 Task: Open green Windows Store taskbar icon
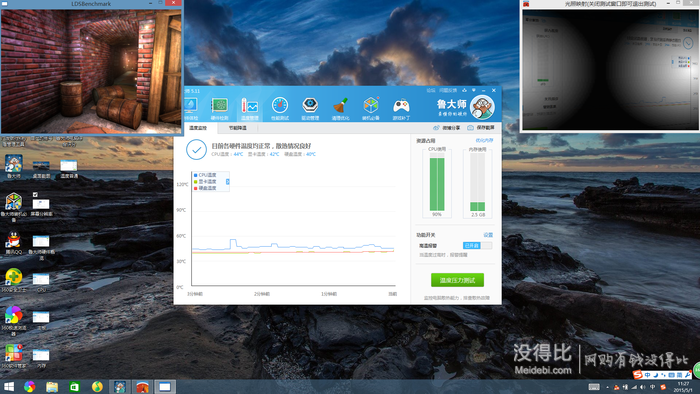pyautogui.click(x=74, y=386)
